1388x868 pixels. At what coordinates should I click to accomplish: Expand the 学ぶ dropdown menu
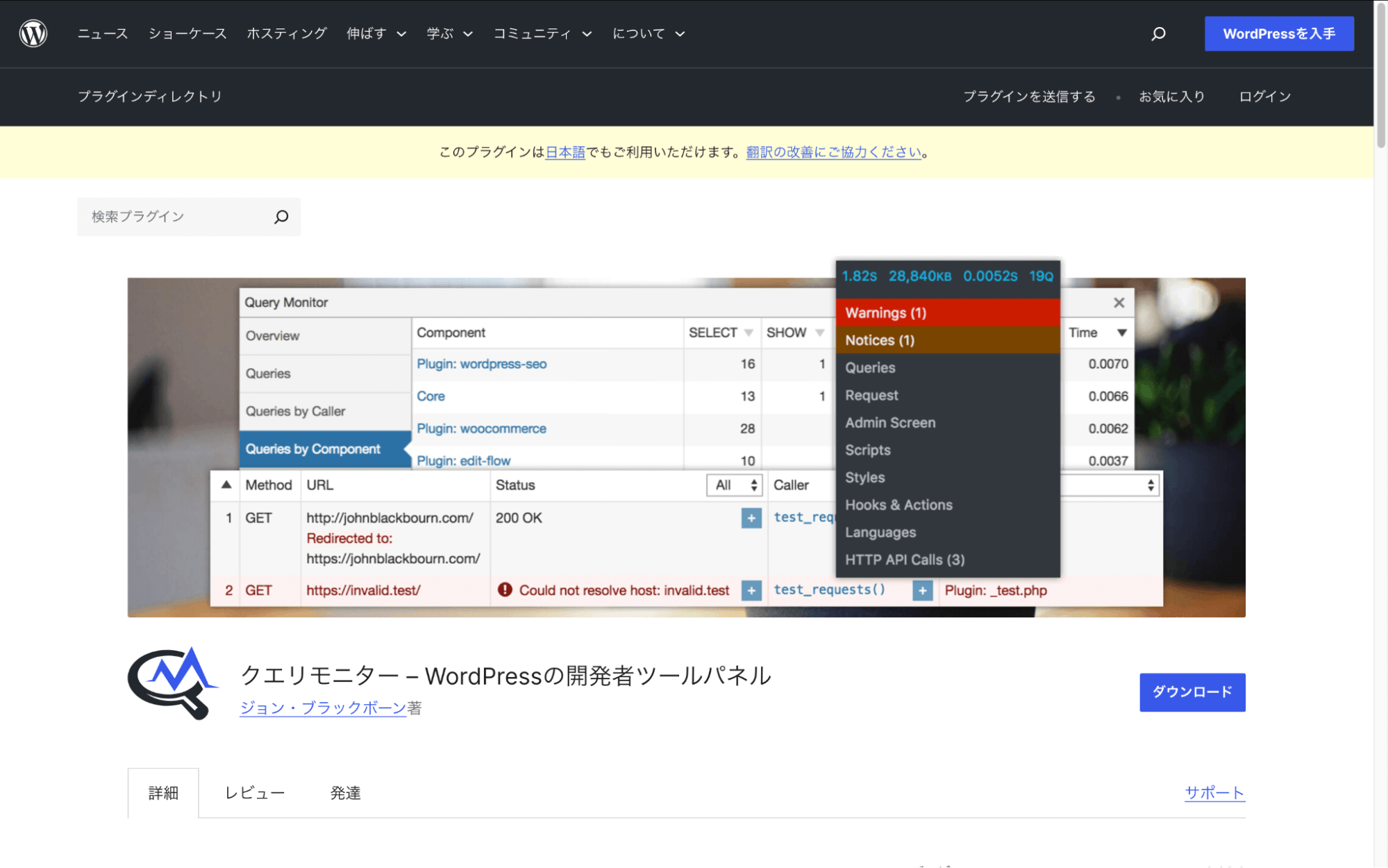449,33
